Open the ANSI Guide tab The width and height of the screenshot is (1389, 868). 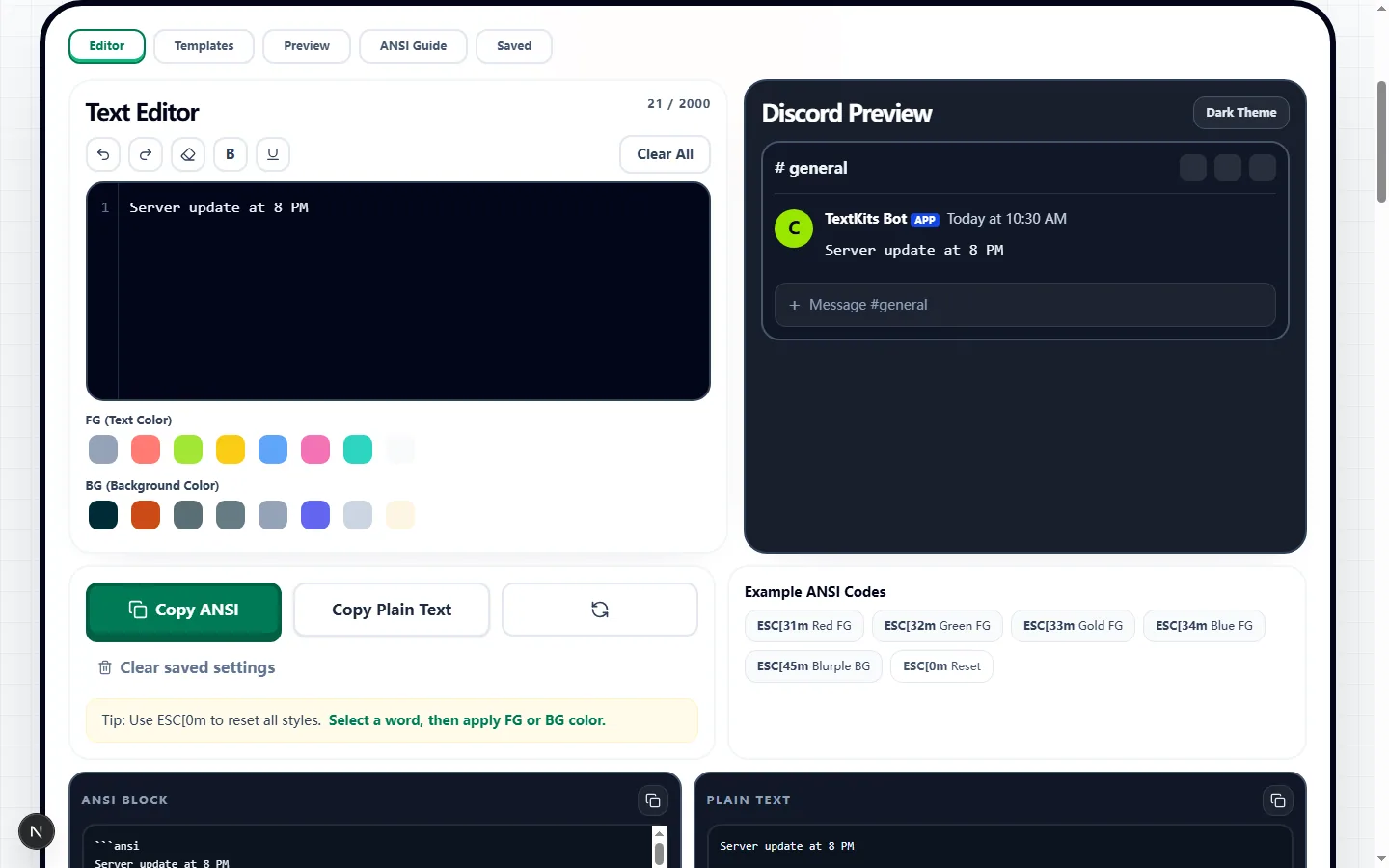pos(414,46)
